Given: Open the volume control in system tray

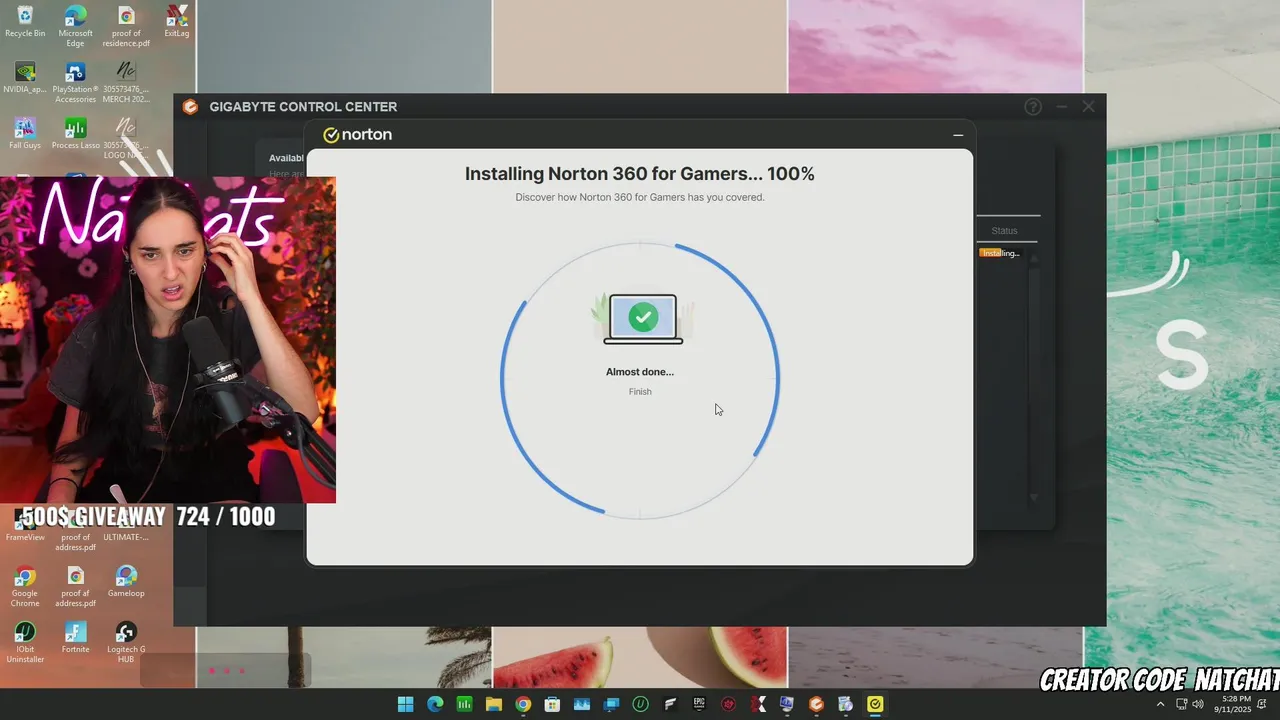Looking at the screenshot, I should (x=1198, y=704).
